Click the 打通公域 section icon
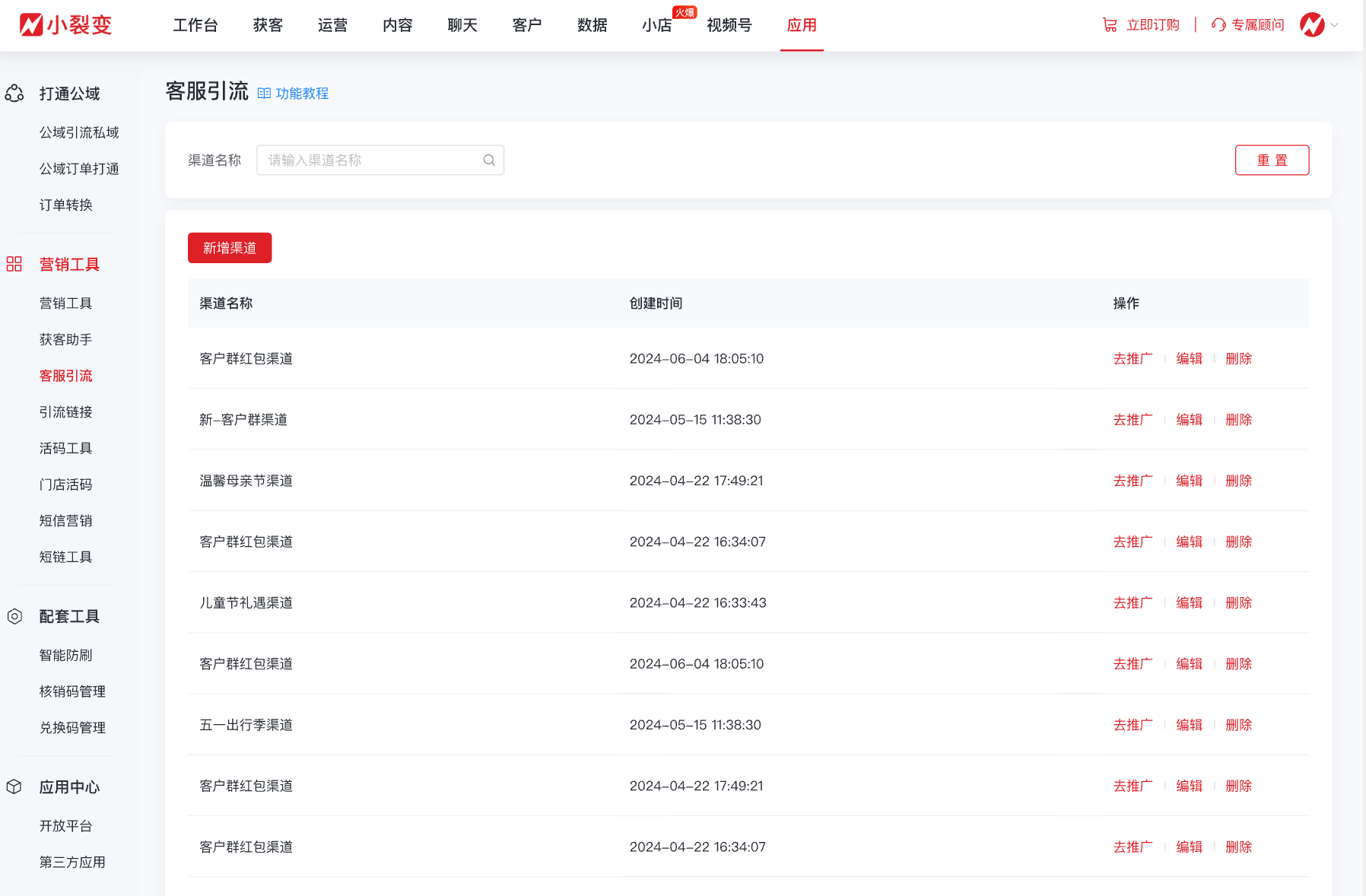The image size is (1366, 896). pyautogui.click(x=14, y=94)
